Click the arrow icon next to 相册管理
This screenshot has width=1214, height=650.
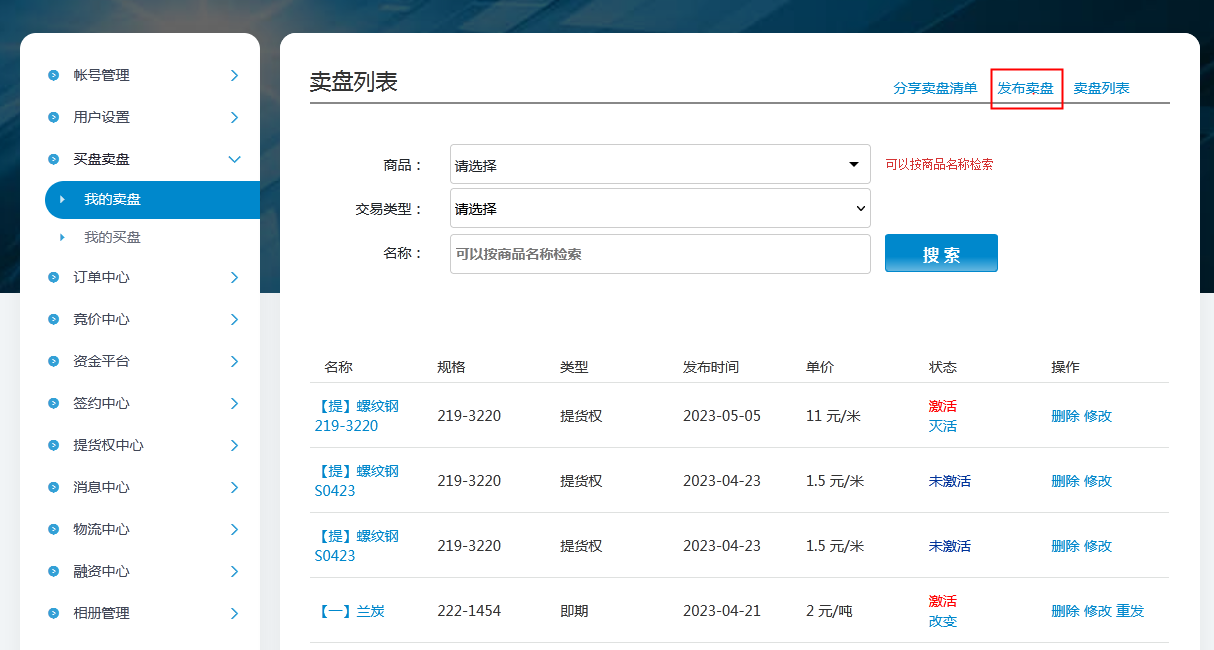(x=234, y=613)
